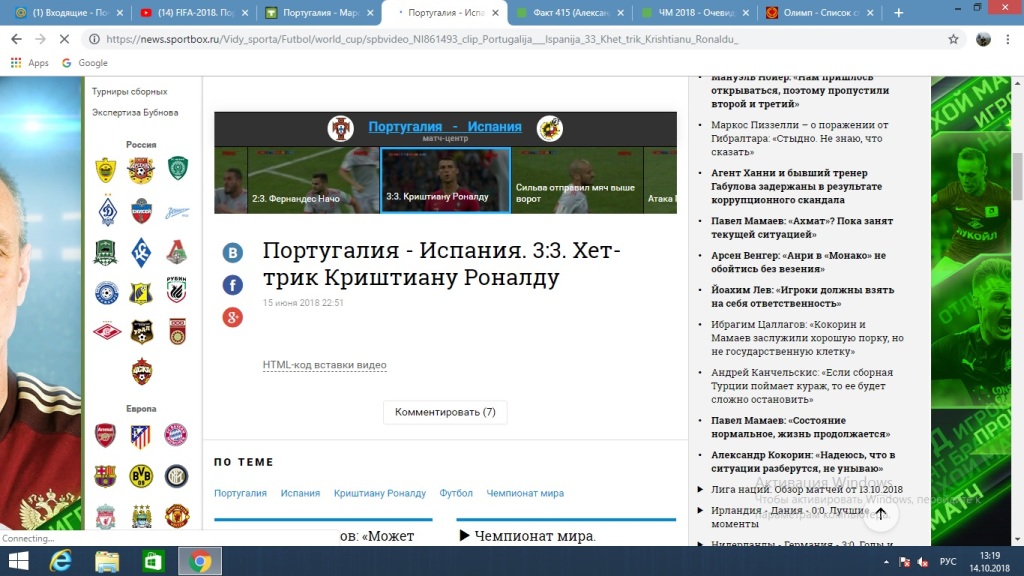Select the '3:3. Криштиану Роналду' video thumbnail
Screen dimensions: 1024x576
pyautogui.click(x=445, y=180)
